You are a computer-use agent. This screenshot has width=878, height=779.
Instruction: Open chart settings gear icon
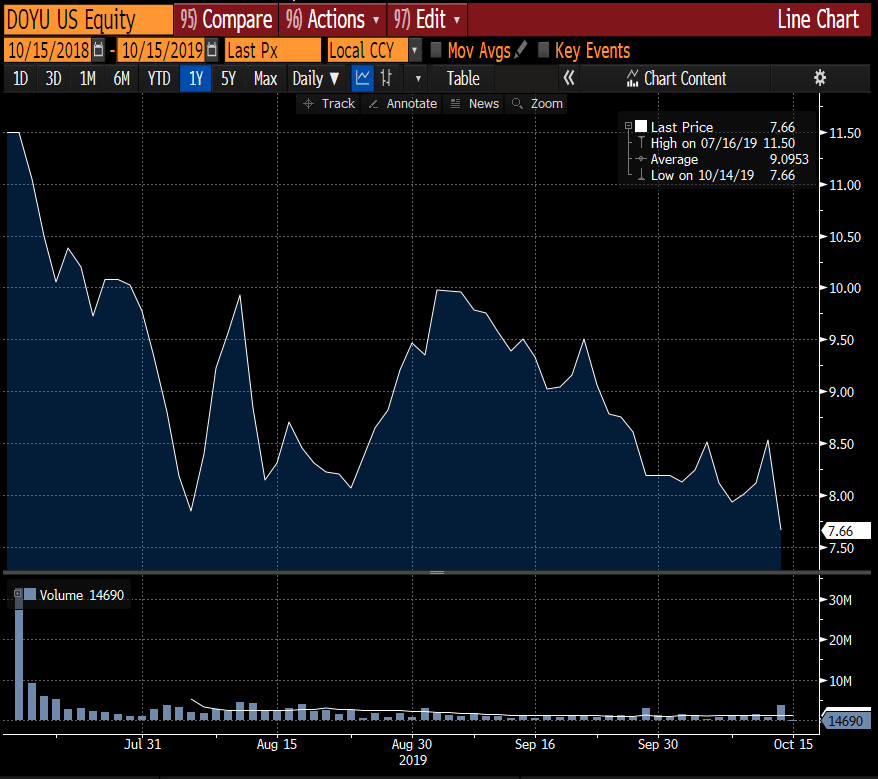point(820,78)
